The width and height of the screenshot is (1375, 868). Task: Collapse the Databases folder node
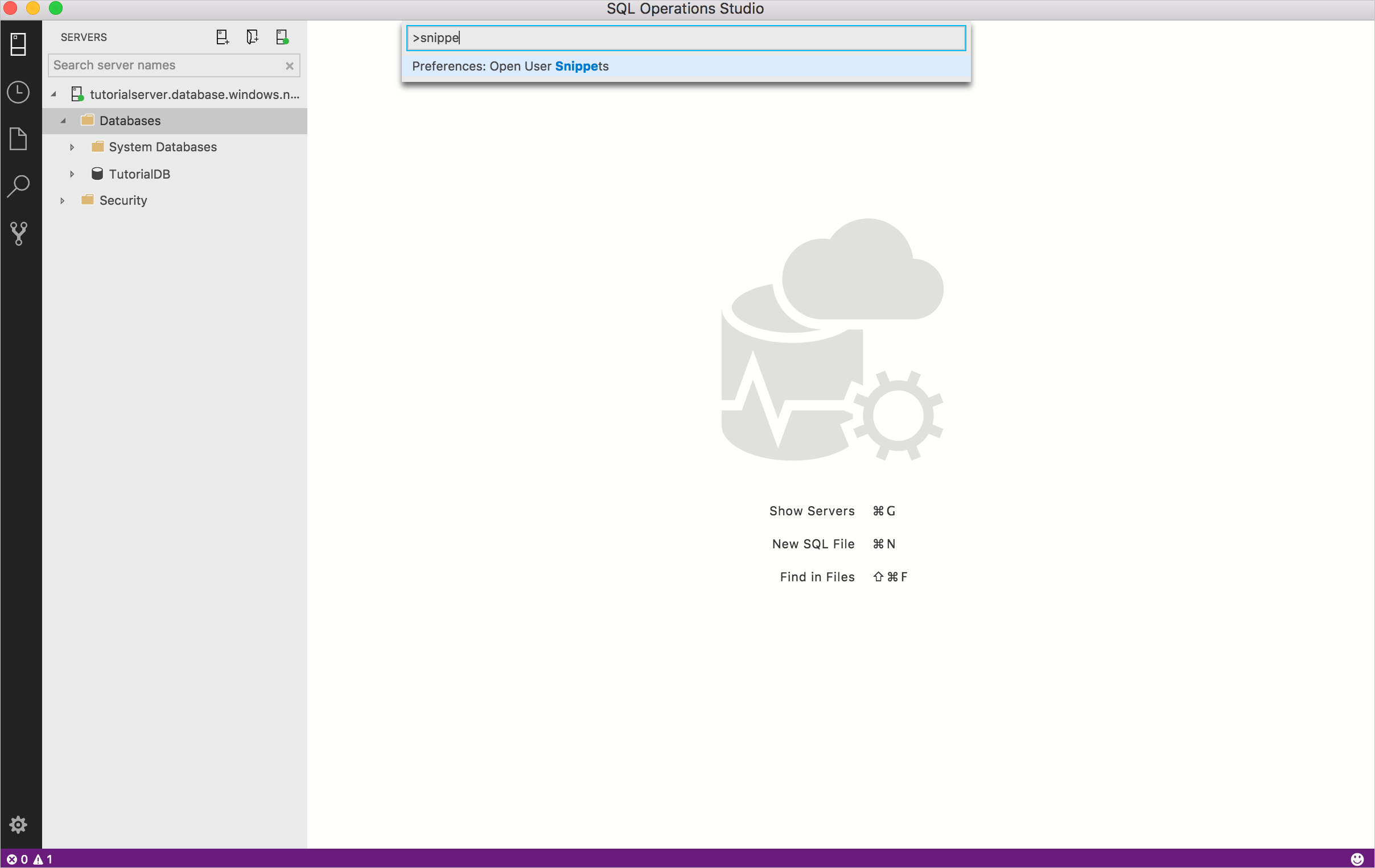pyautogui.click(x=63, y=120)
